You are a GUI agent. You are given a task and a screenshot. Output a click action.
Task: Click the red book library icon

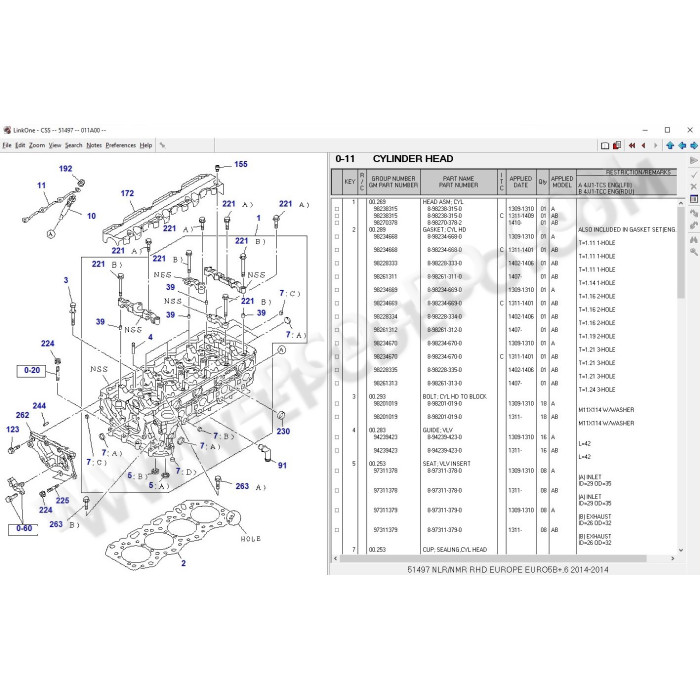point(617,146)
